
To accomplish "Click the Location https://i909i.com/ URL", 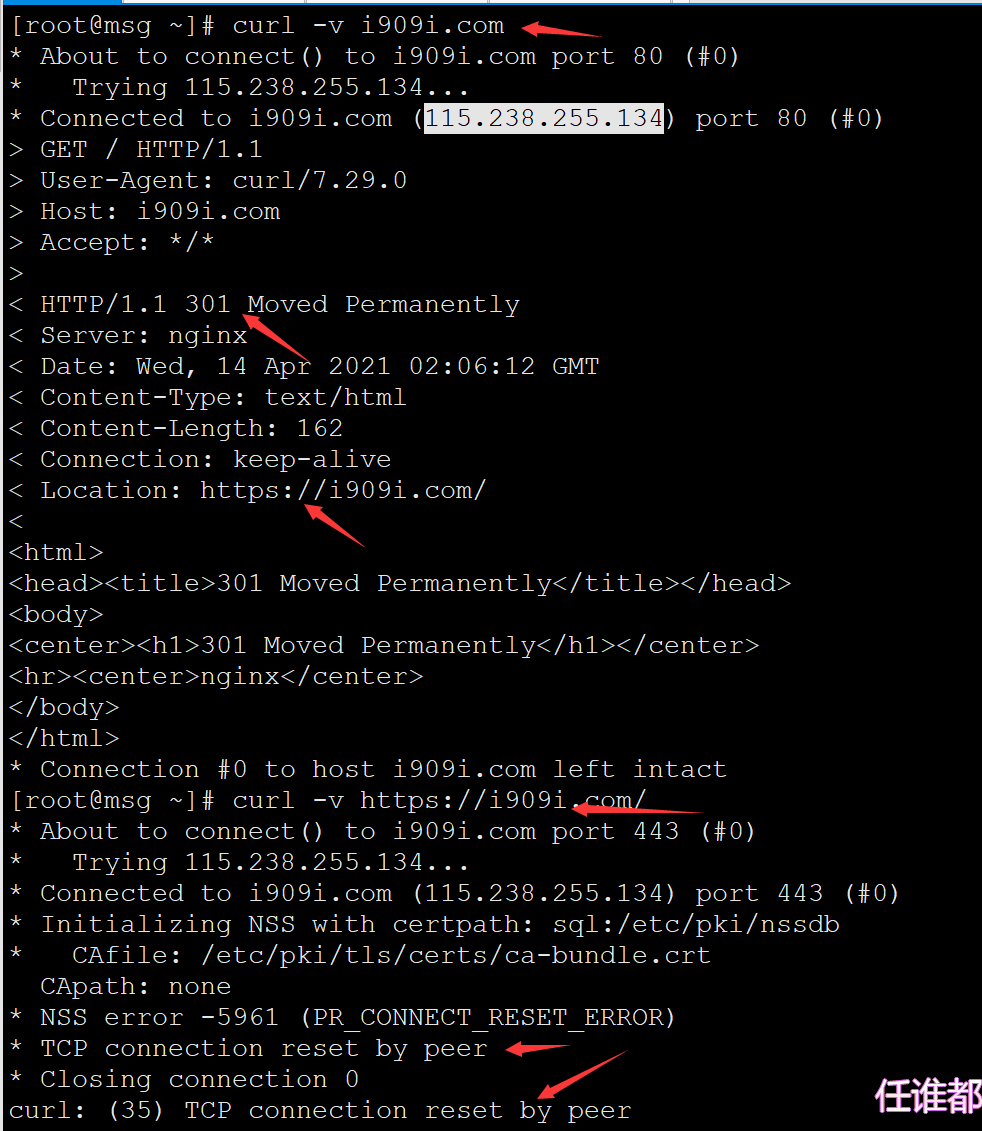I will tap(343, 490).
